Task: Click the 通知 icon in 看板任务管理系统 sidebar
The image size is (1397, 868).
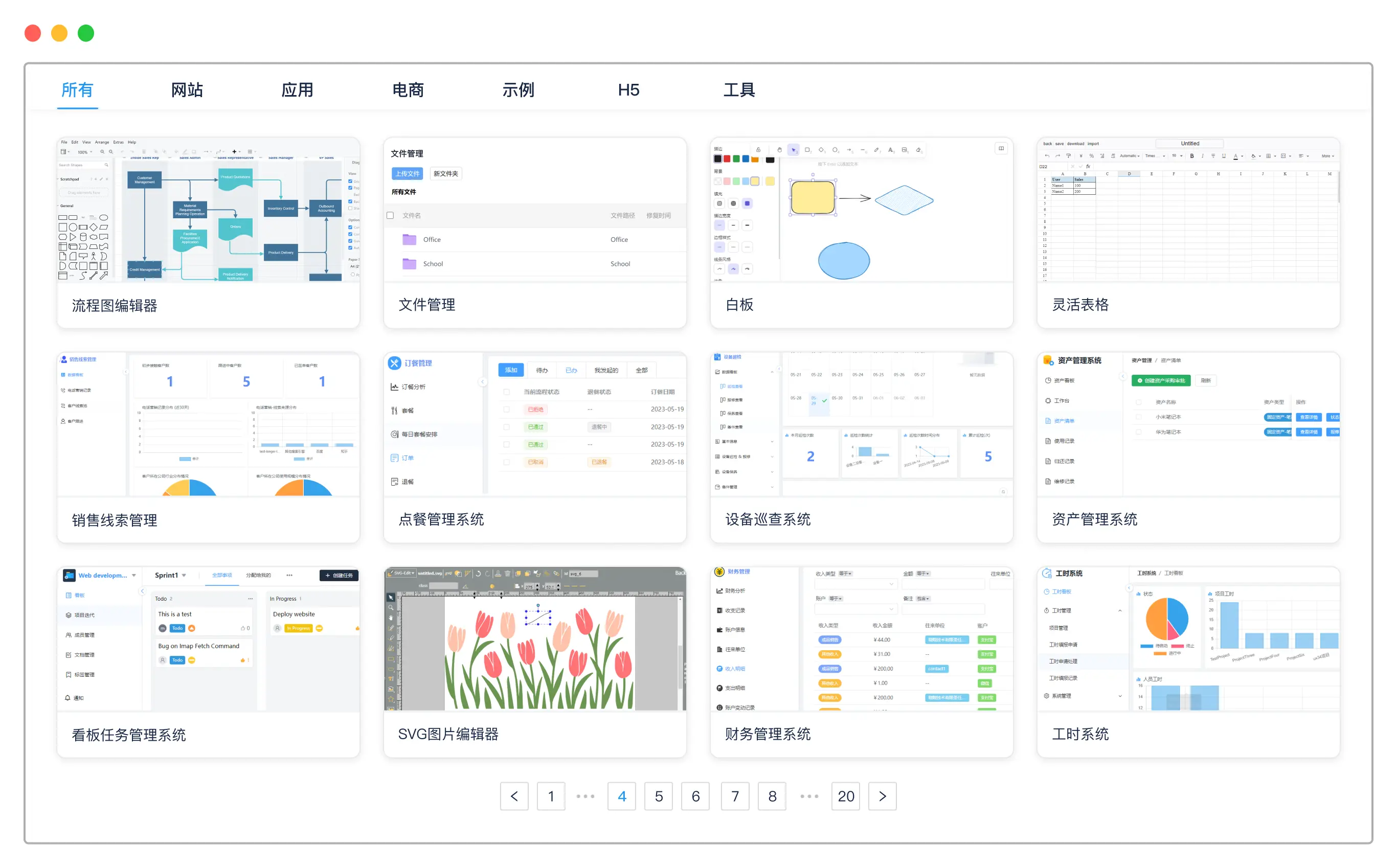Action: 69,698
